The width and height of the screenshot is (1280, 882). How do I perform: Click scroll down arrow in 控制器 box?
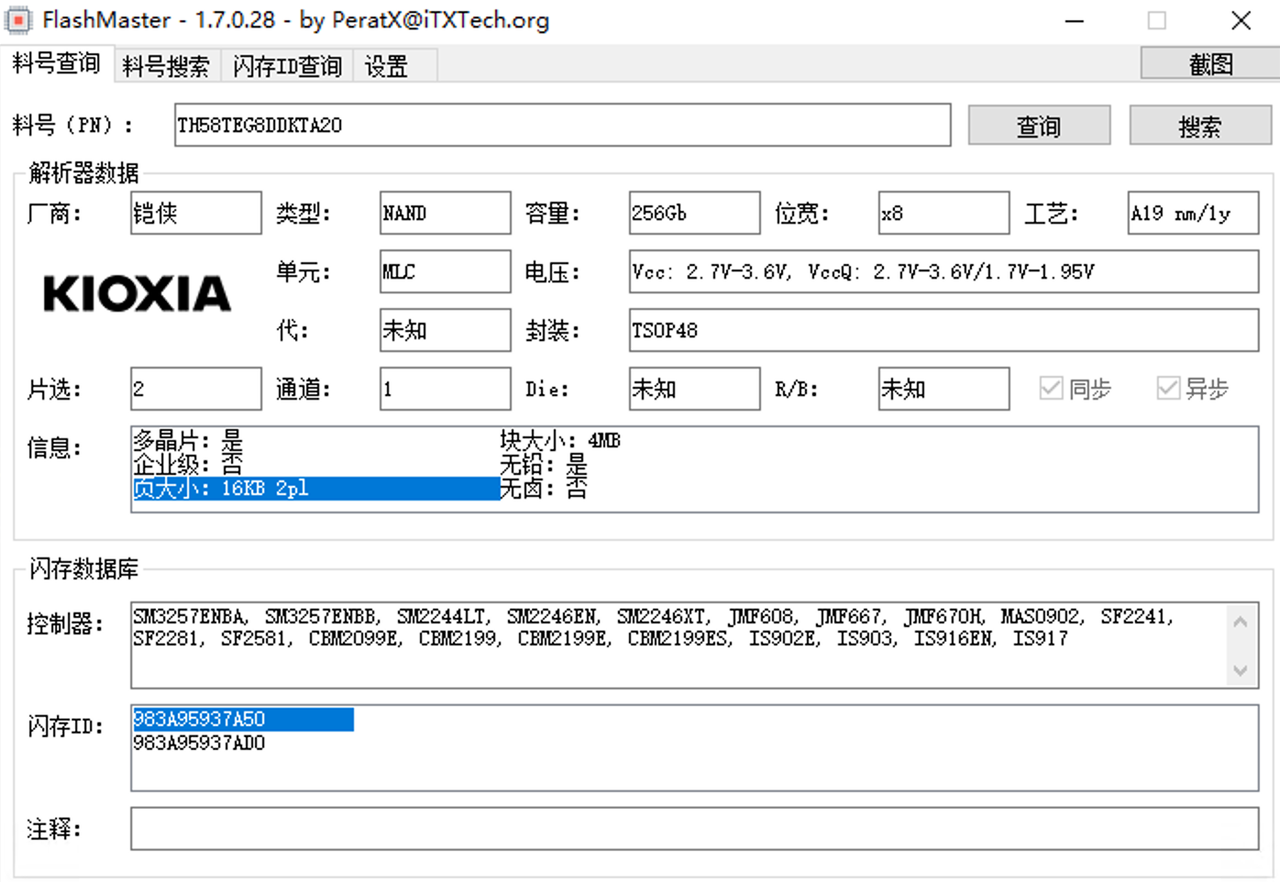tap(1241, 670)
